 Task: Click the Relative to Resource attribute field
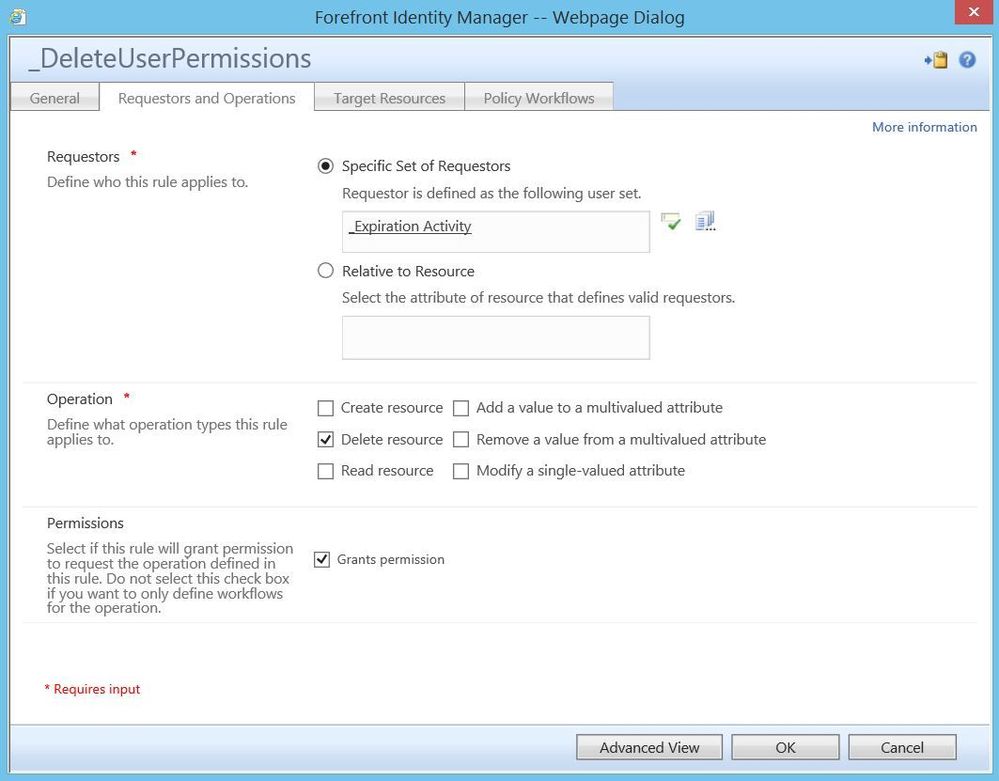(x=495, y=338)
